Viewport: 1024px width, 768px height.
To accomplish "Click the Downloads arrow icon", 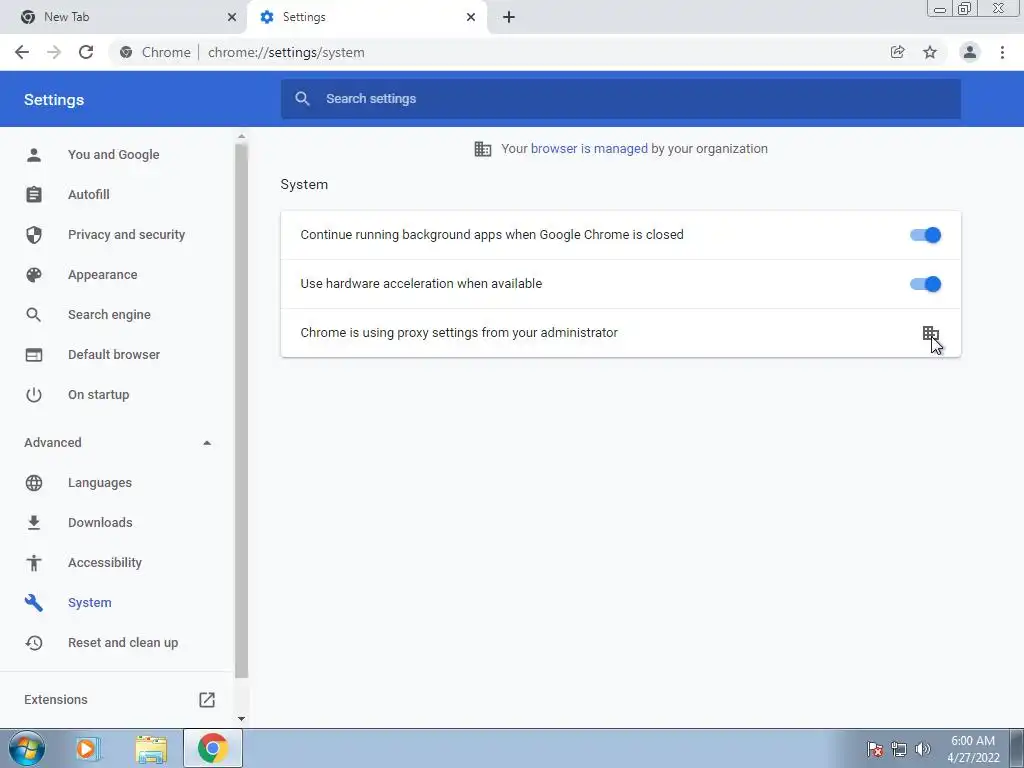I will (x=34, y=522).
